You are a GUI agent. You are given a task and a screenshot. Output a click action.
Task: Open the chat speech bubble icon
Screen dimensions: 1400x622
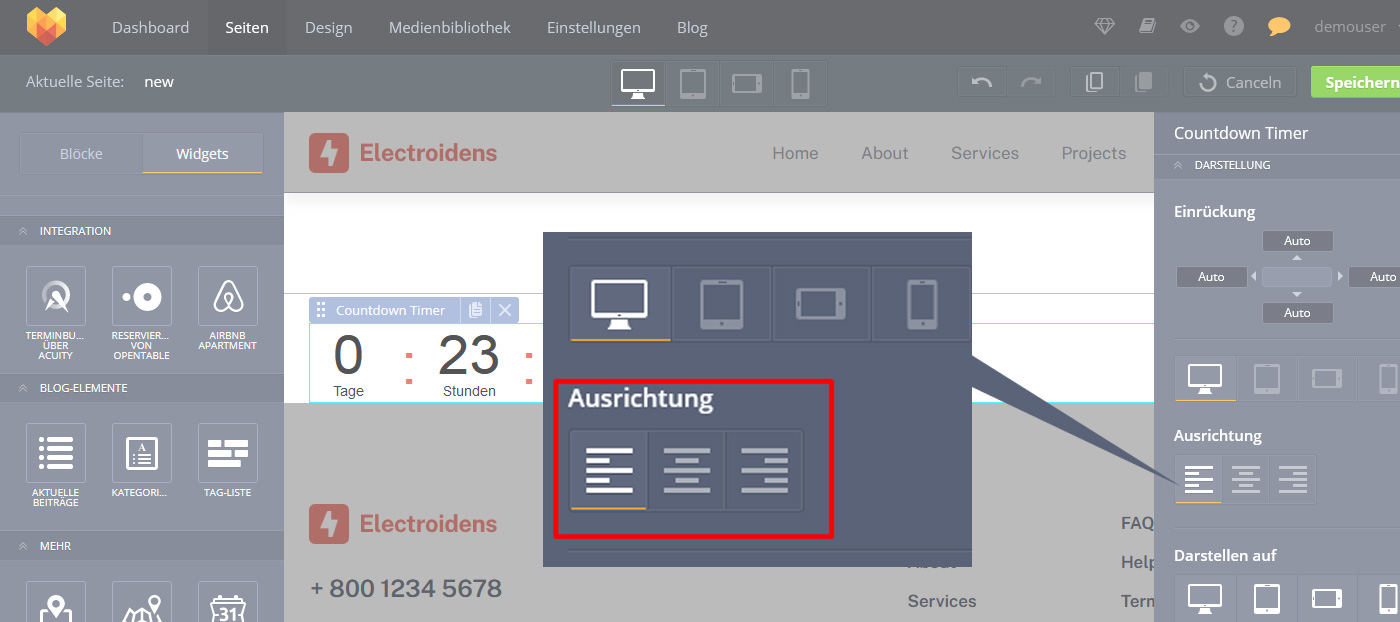tap(1278, 27)
